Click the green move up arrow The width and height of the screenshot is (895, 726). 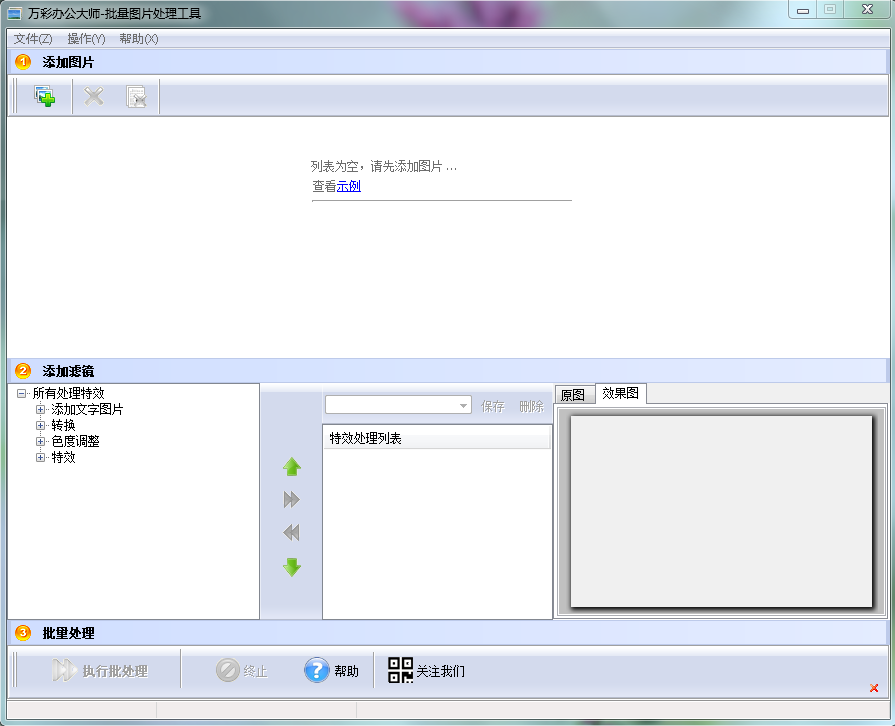pos(292,467)
